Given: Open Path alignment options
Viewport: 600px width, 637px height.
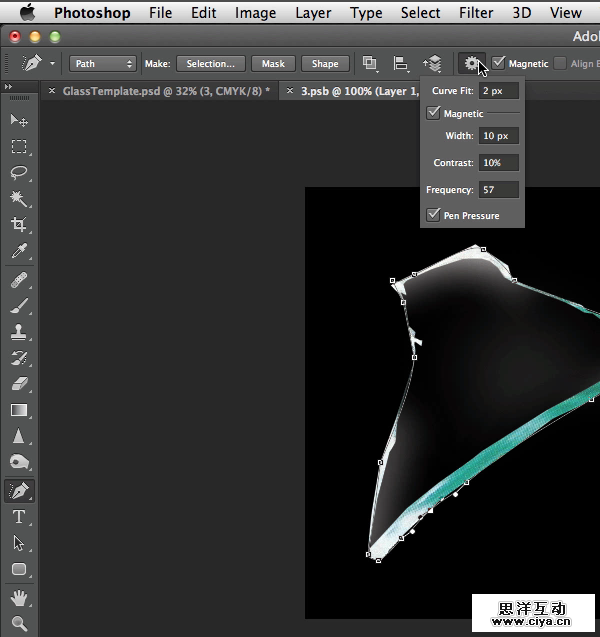Looking at the screenshot, I should pyautogui.click(x=401, y=63).
